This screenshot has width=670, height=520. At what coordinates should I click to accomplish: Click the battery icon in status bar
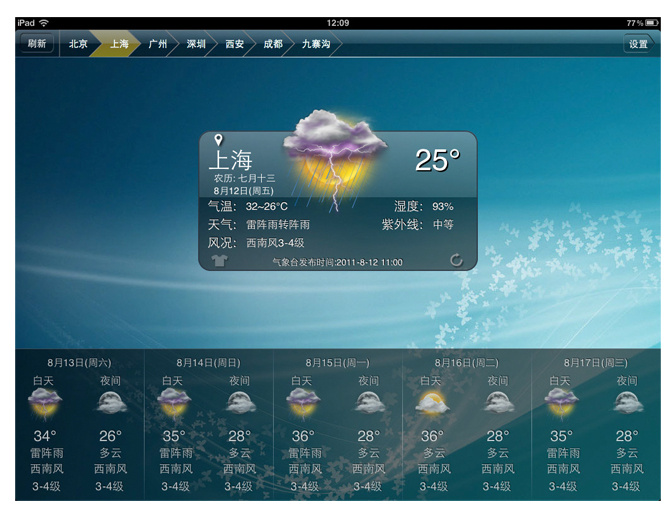pos(651,23)
